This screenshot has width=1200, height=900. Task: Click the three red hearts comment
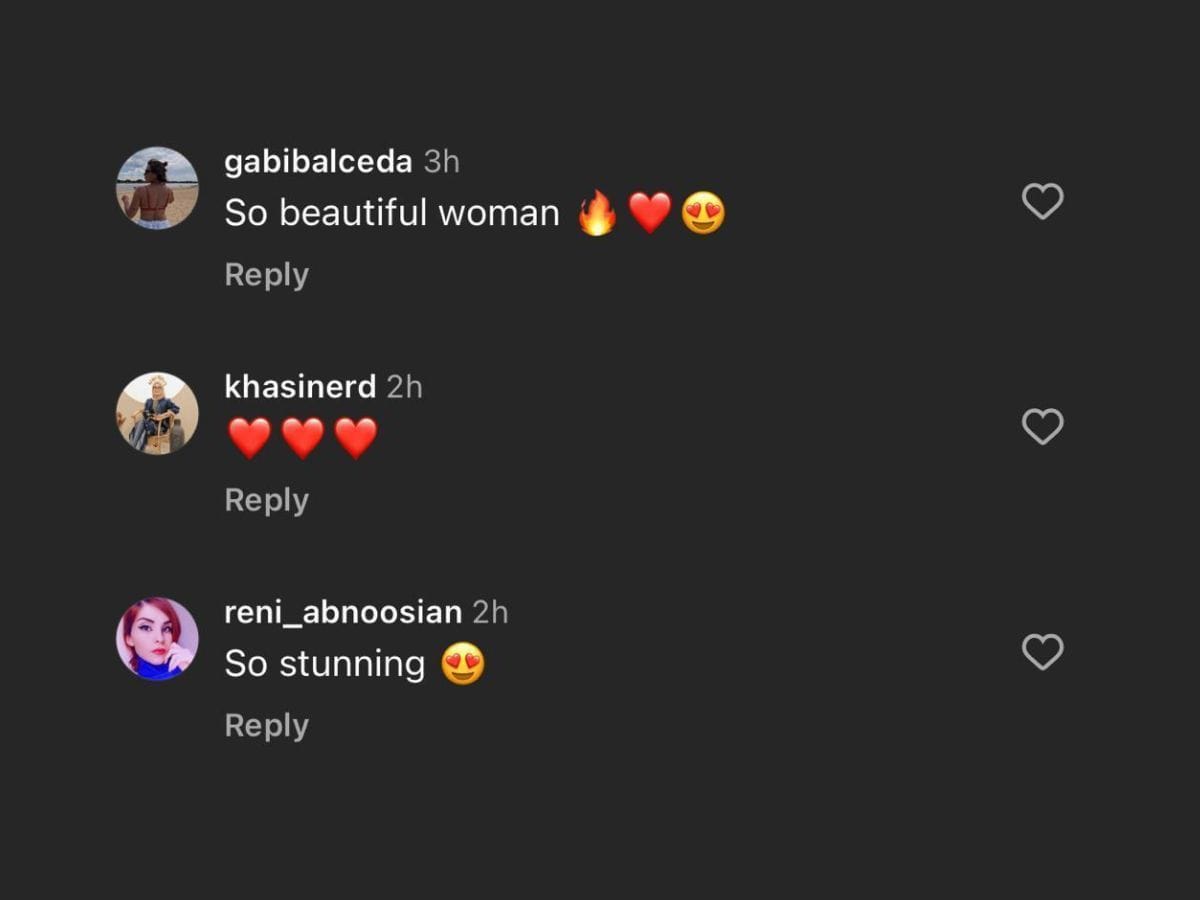tap(302, 439)
